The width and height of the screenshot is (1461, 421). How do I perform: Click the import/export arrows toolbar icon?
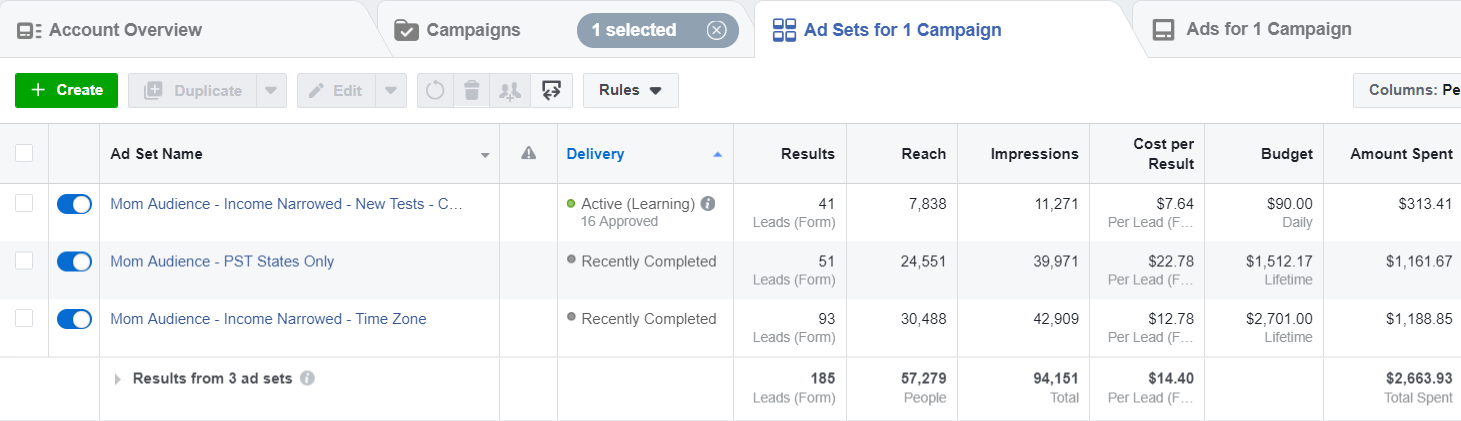(x=550, y=91)
